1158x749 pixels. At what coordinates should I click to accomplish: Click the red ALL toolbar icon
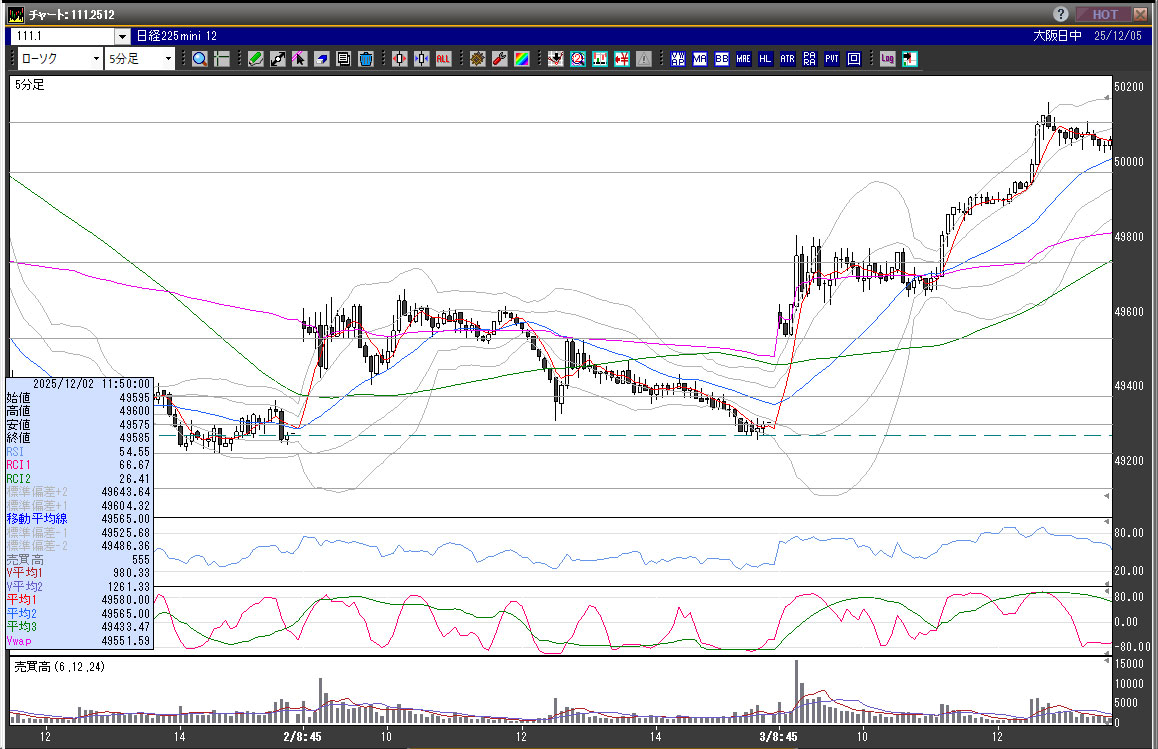tap(442, 59)
